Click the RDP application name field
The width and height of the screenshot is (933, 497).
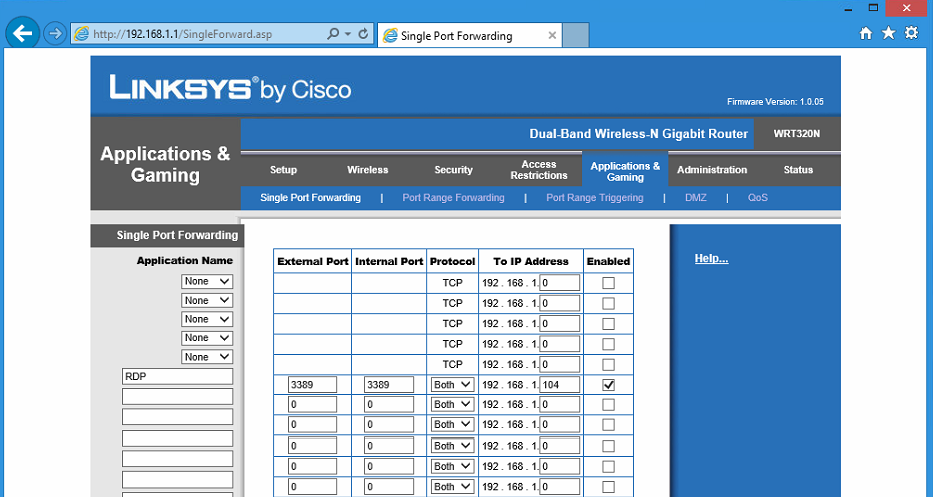tap(177, 377)
